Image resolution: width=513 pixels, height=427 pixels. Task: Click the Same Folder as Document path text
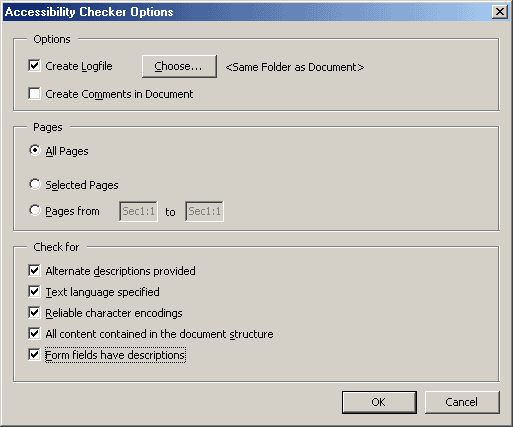click(x=295, y=67)
